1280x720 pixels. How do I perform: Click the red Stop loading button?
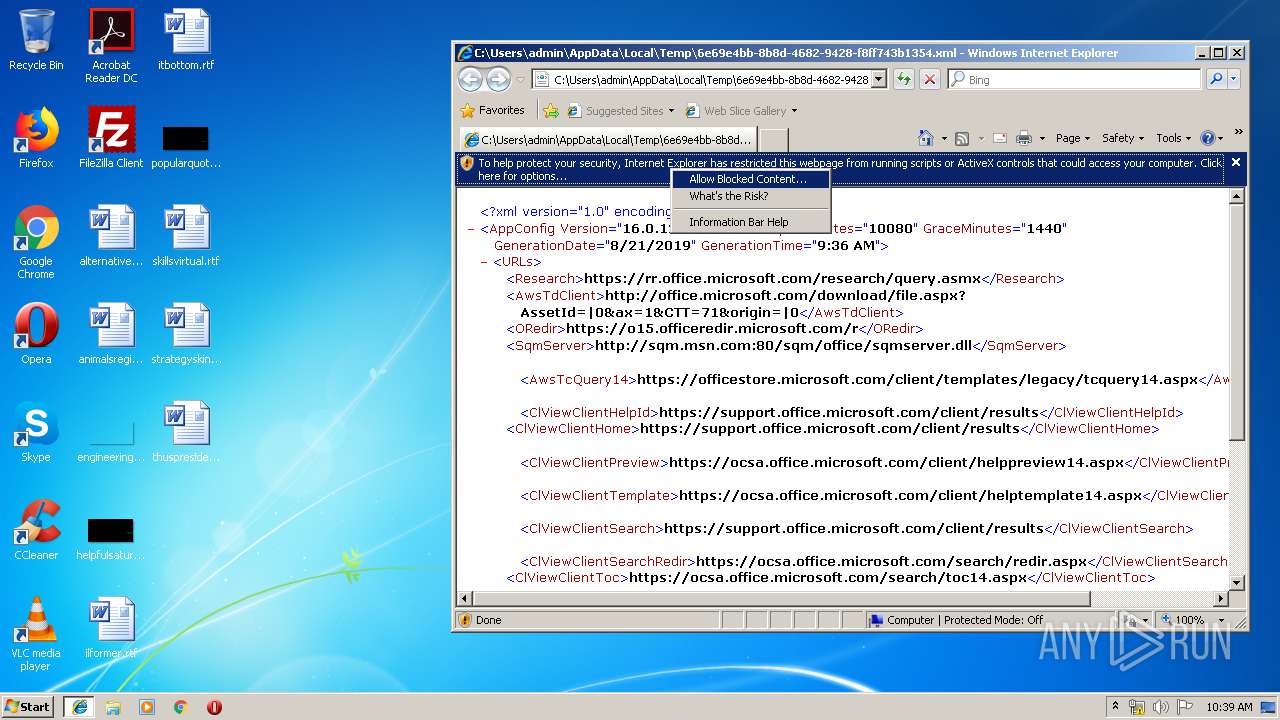pyautogui.click(x=929, y=80)
